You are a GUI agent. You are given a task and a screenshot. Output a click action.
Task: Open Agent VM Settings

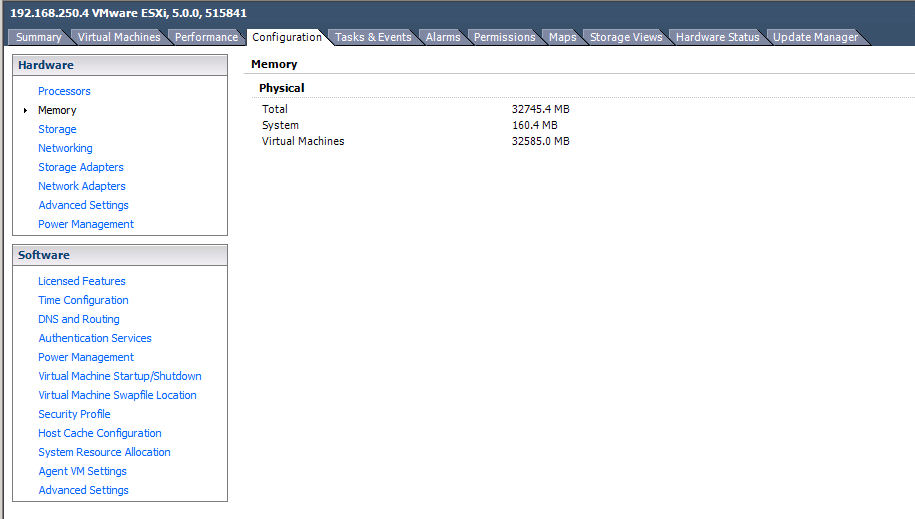click(x=82, y=471)
